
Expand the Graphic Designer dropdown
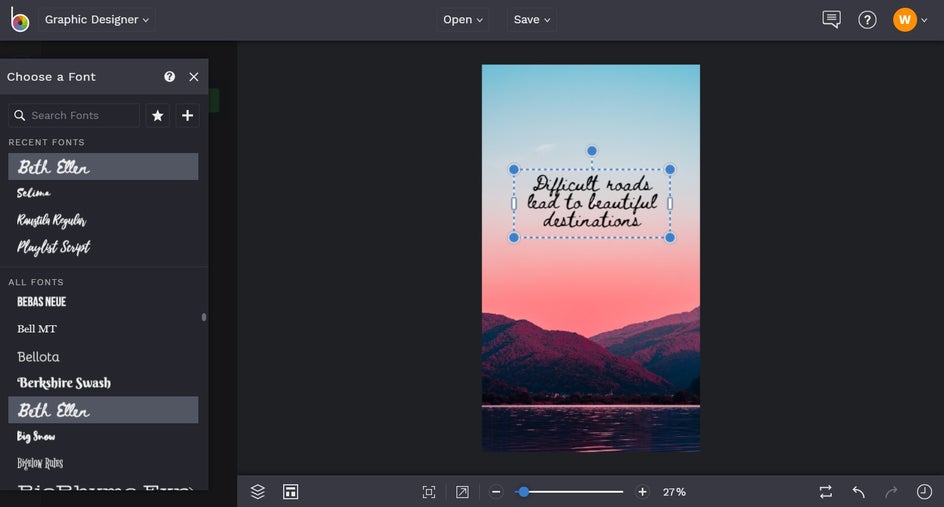(x=97, y=20)
